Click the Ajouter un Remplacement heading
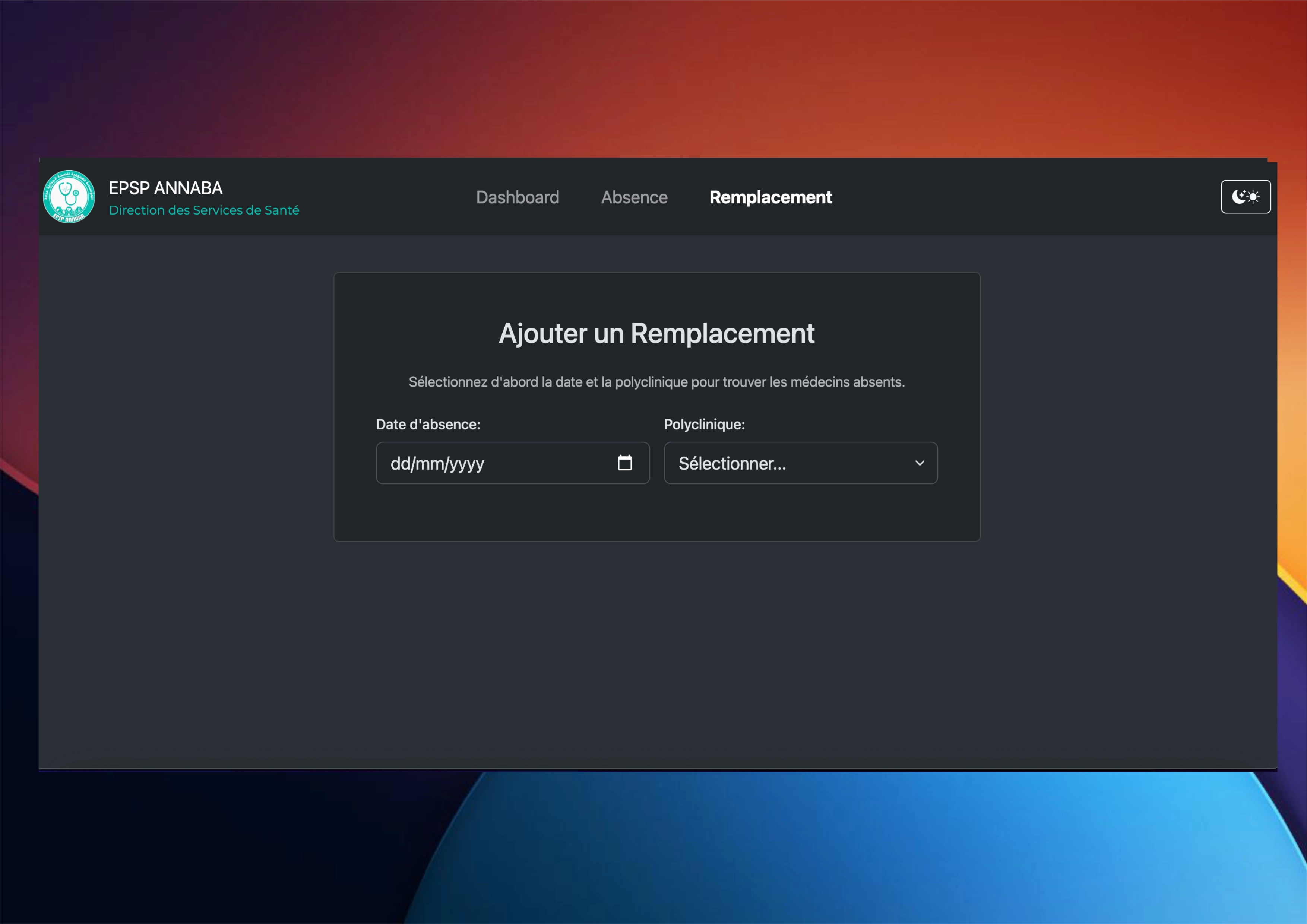1307x924 pixels. (x=656, y=333)
